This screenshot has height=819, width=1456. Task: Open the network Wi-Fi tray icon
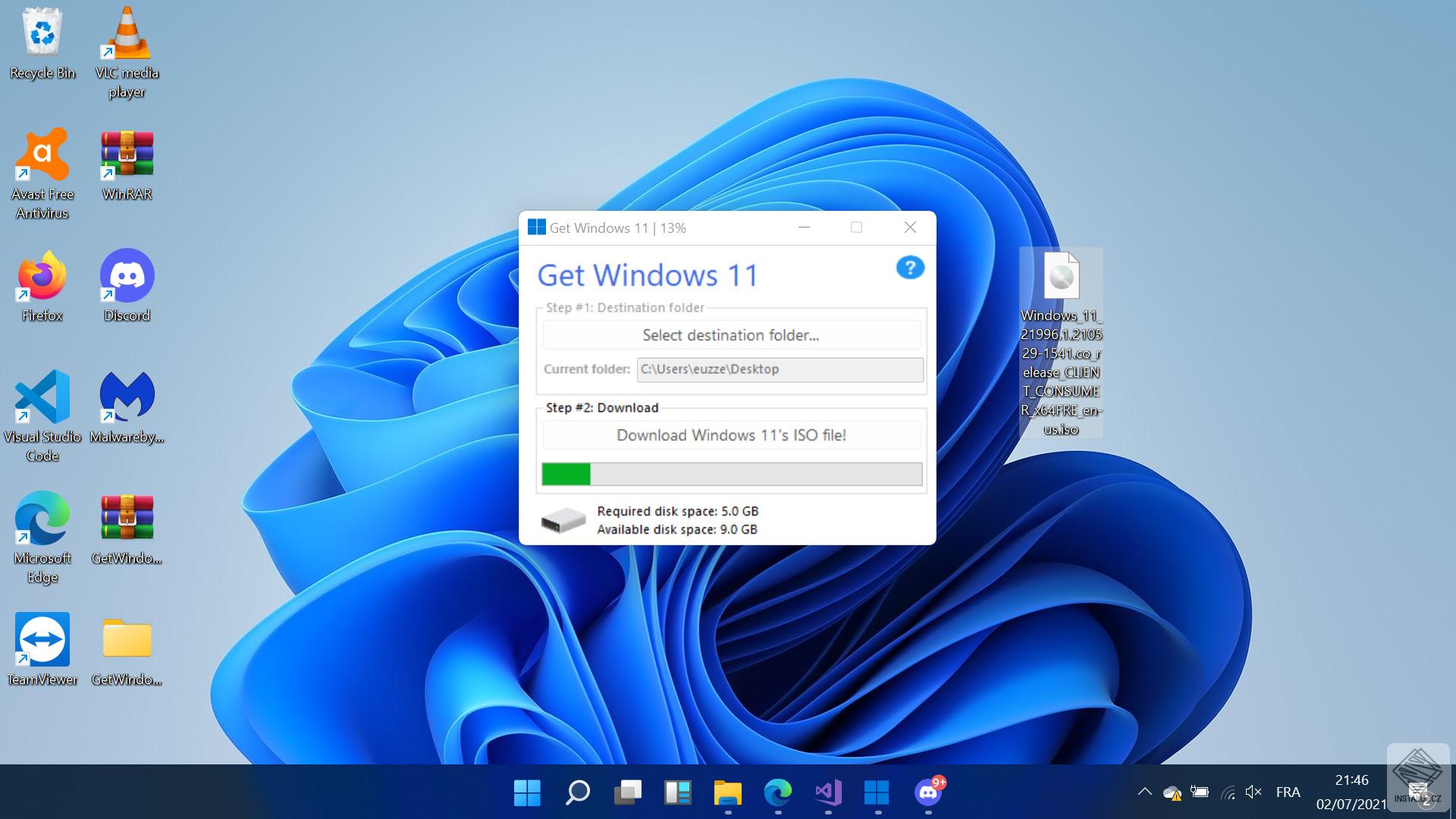coord(1228,792)
